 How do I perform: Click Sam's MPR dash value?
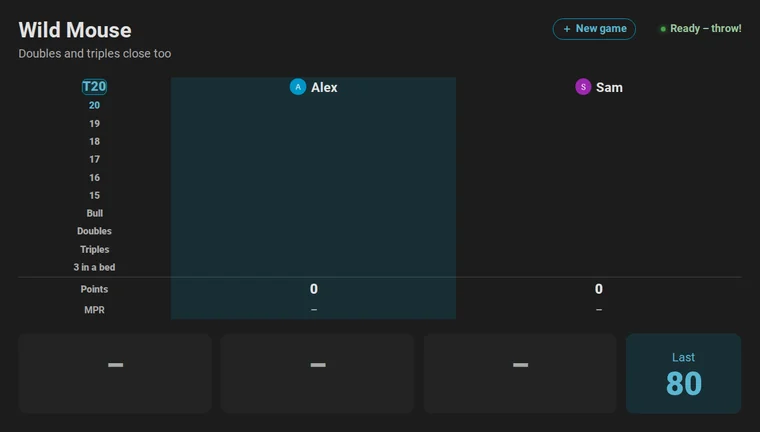point(599,309)
